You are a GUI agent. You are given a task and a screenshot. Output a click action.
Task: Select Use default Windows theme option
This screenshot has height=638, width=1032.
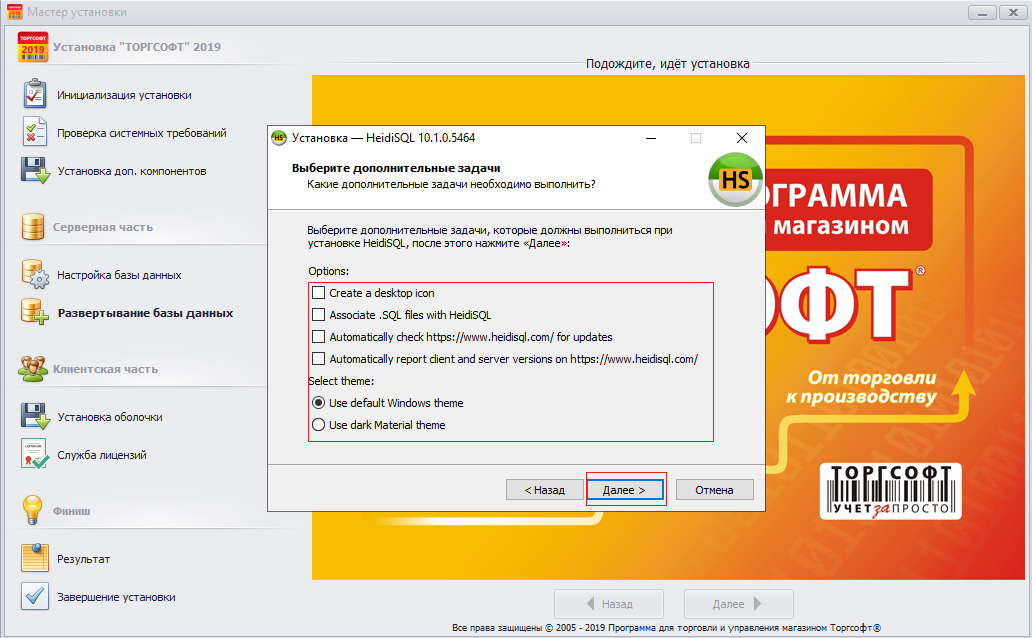click(319, 403)
